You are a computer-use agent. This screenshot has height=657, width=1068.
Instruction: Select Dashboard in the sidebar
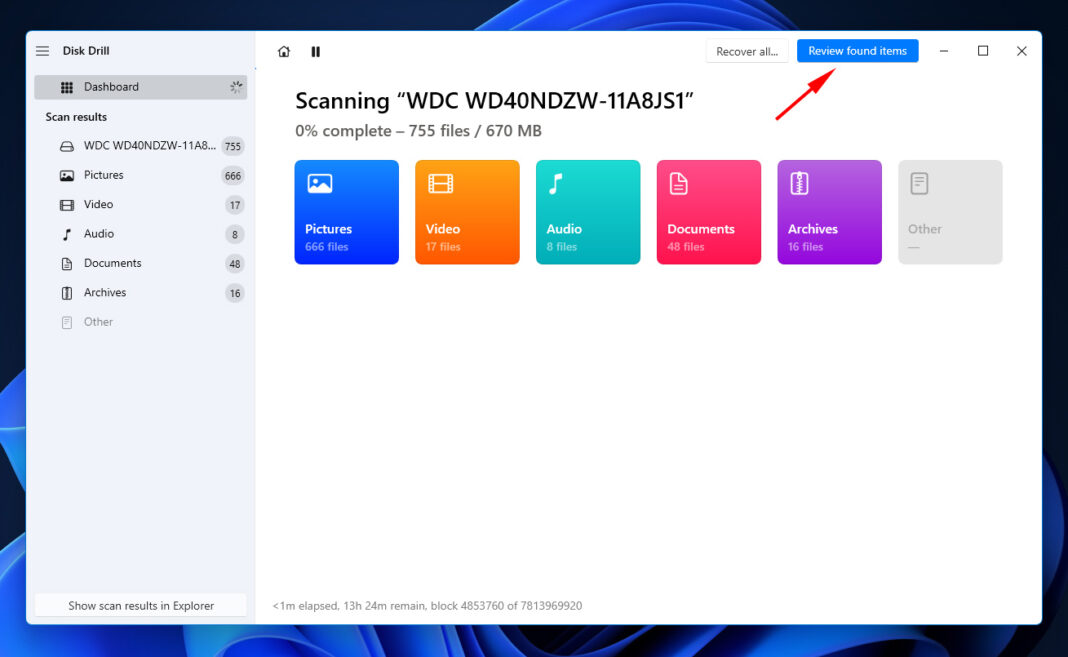tap(140, 87)
